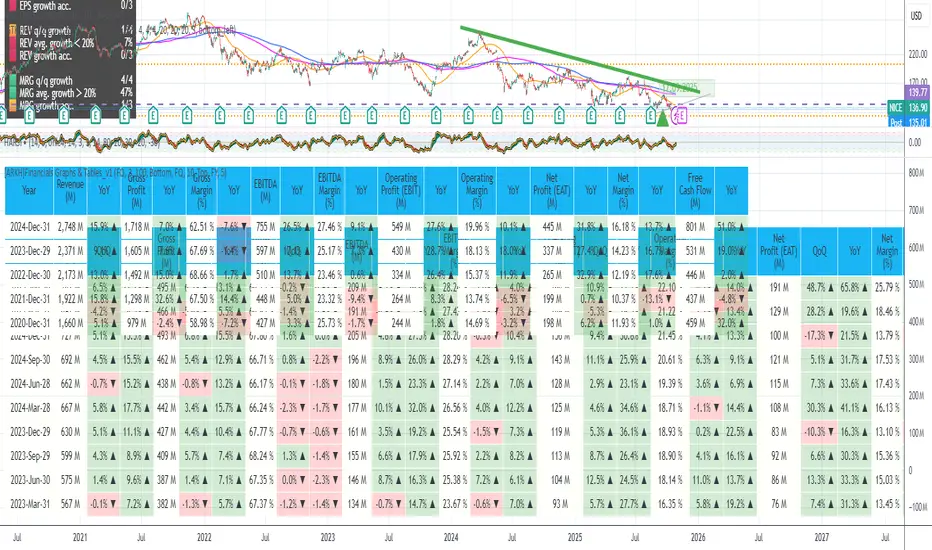
Task: Click the Year column header
Action: (x=29, y=191)
